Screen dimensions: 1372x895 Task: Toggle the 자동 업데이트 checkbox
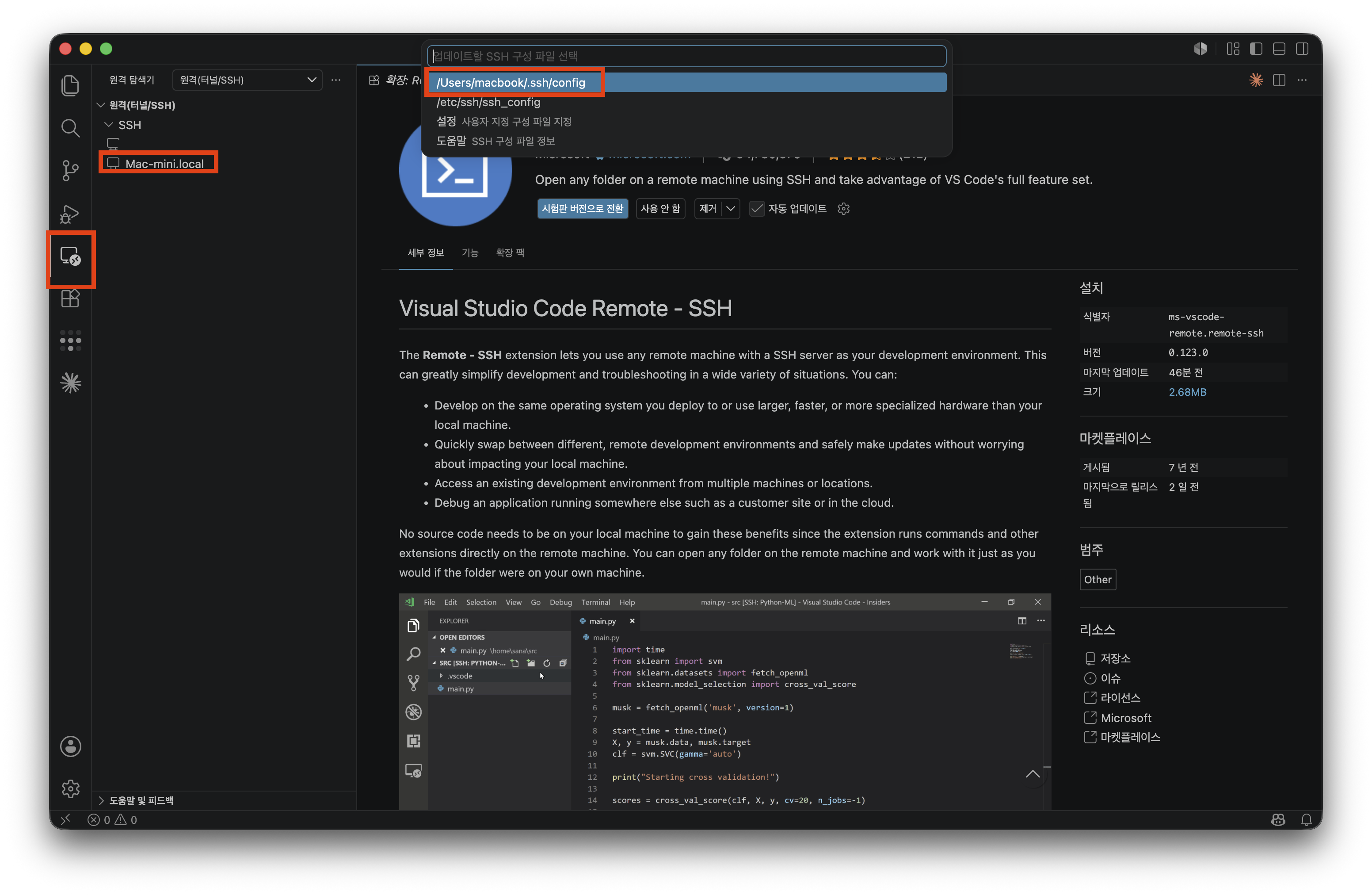[x=757, y=209]
